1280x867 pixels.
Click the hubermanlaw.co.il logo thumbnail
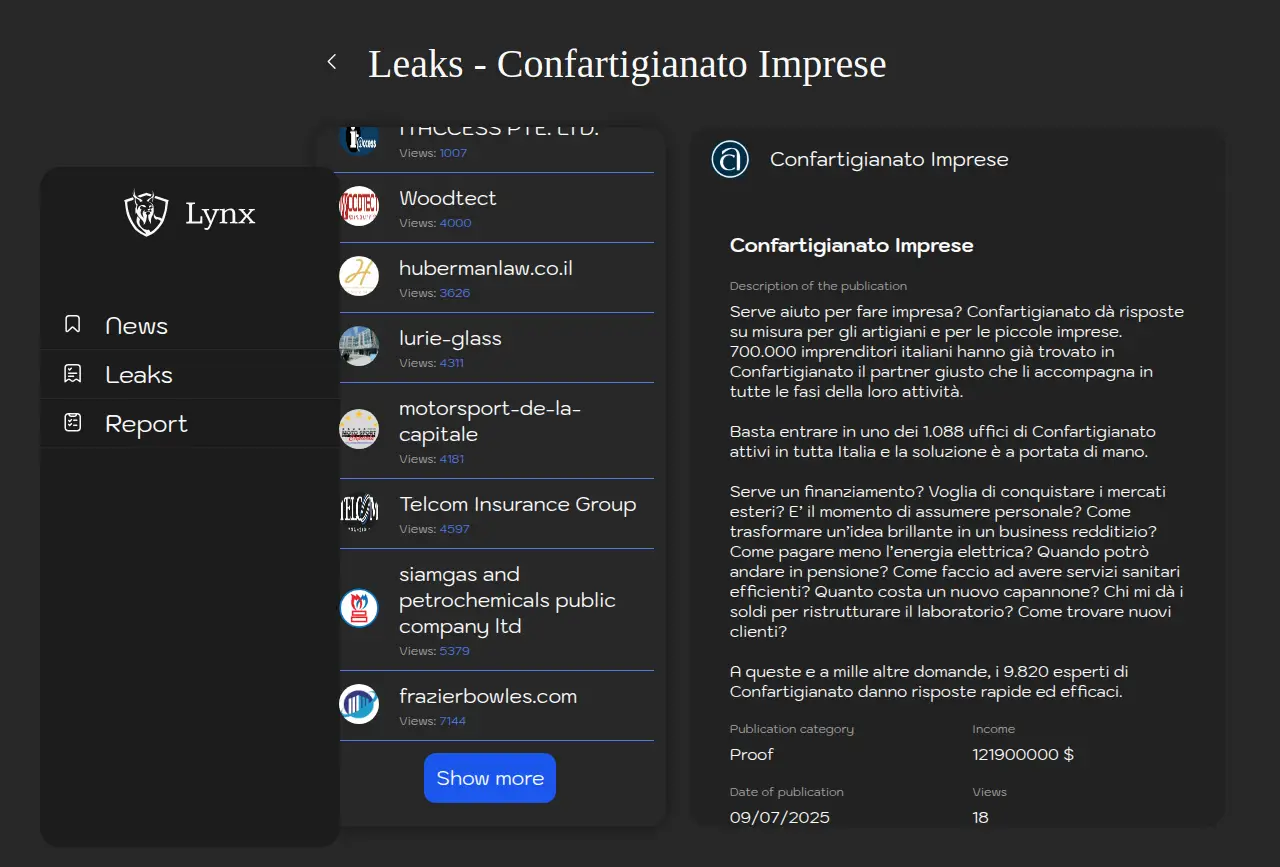(359, 276)
